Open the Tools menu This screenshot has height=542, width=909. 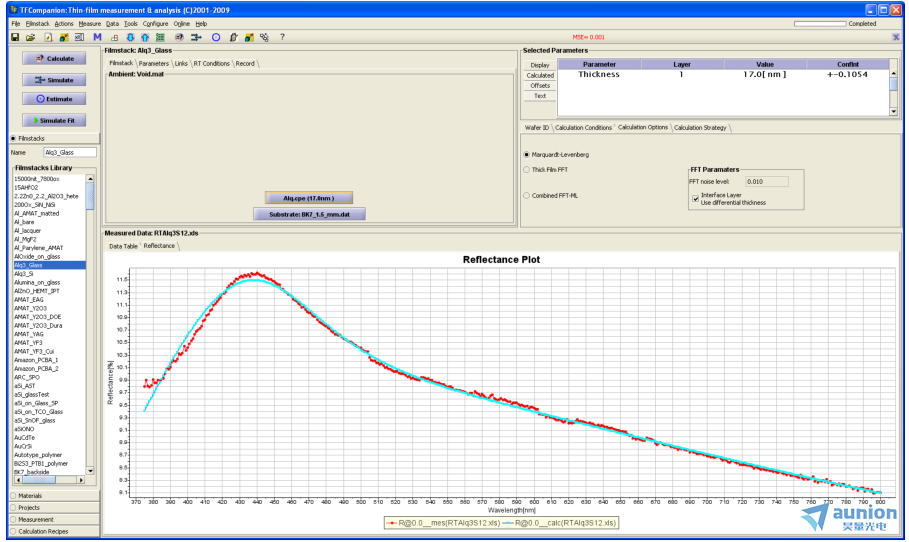pos(131,24)
